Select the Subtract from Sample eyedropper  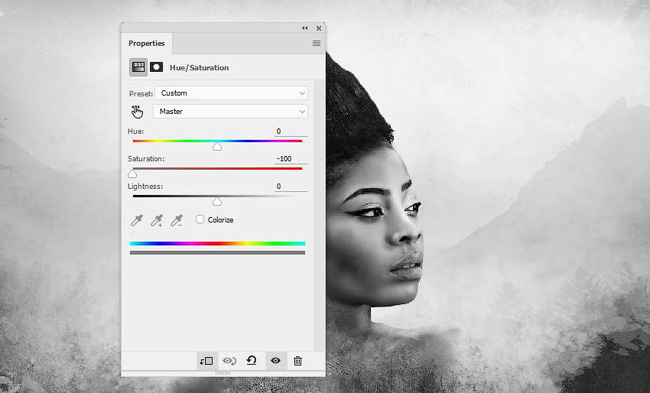[177, 220]
